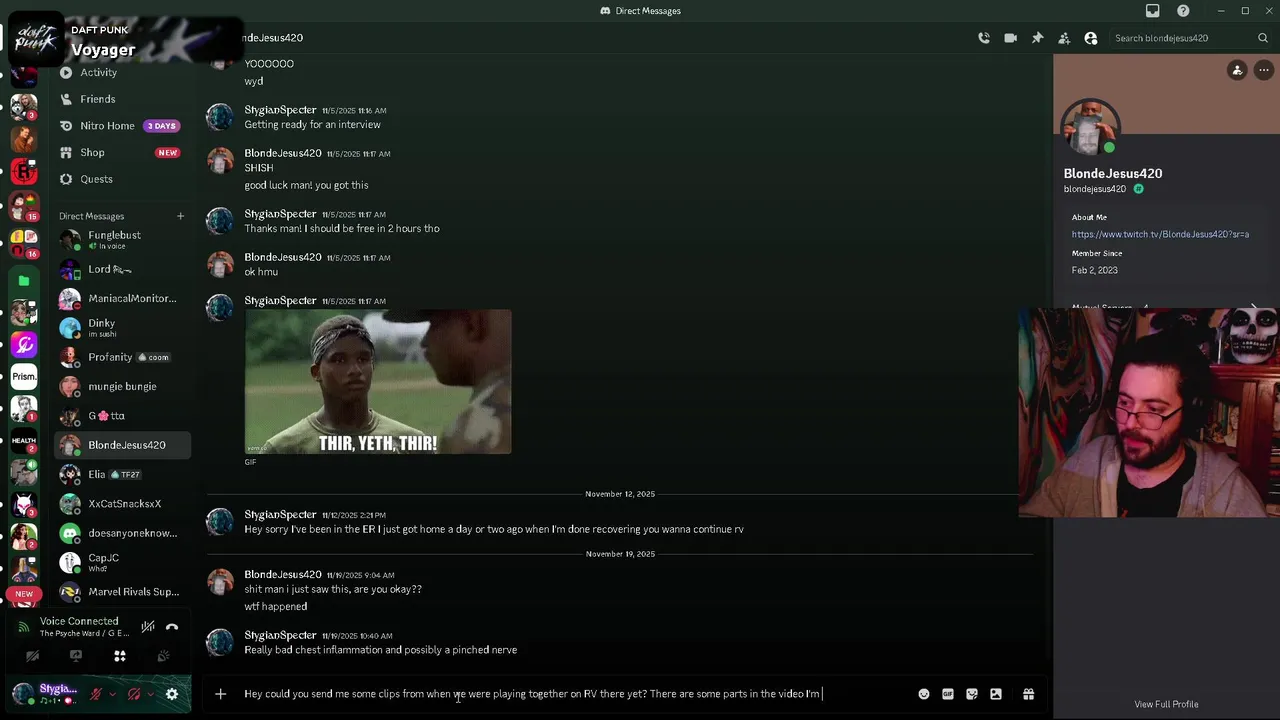Image resolution: width=1280 pixels, height=720 pixels.
Task: Open the Twitch link in About Me
Action: 1160,234
